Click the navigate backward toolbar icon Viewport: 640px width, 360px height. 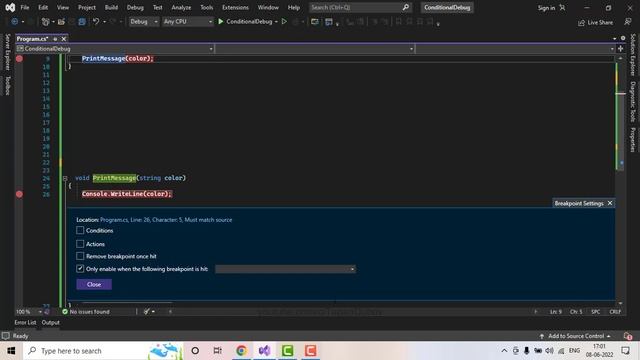pos(14,22)
